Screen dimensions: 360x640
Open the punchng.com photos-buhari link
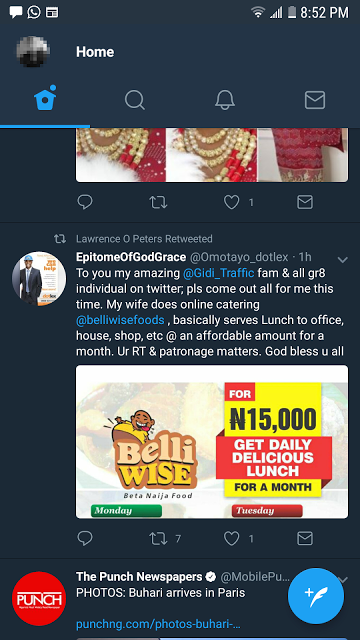158,624
